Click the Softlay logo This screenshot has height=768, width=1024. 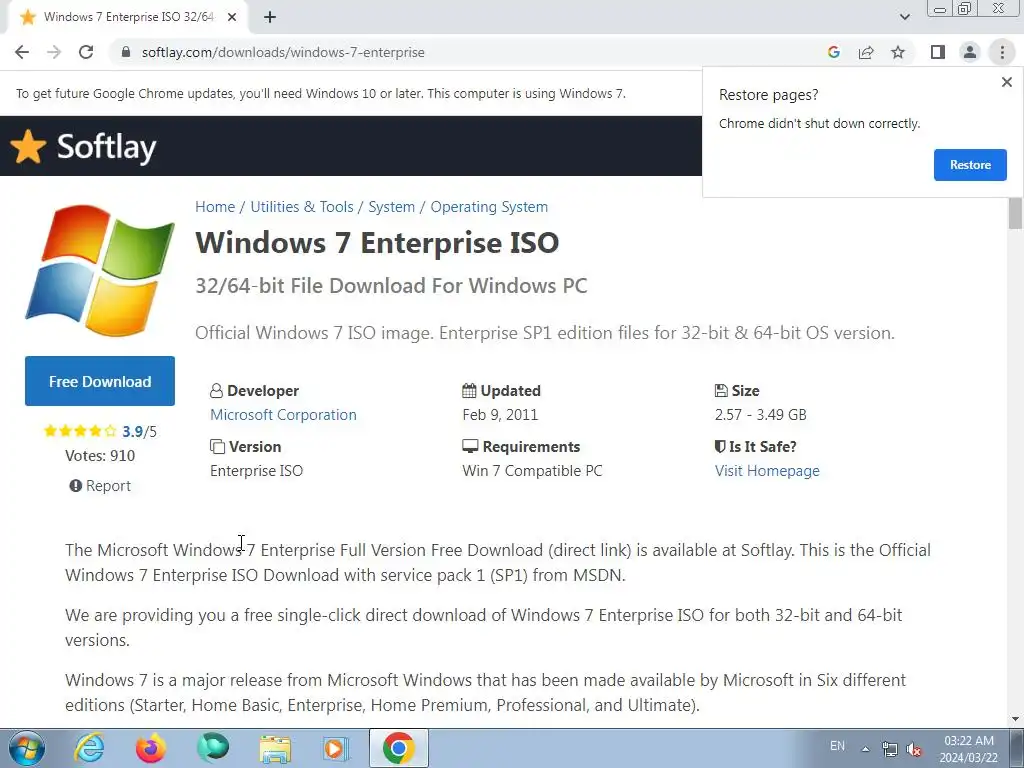84,146
